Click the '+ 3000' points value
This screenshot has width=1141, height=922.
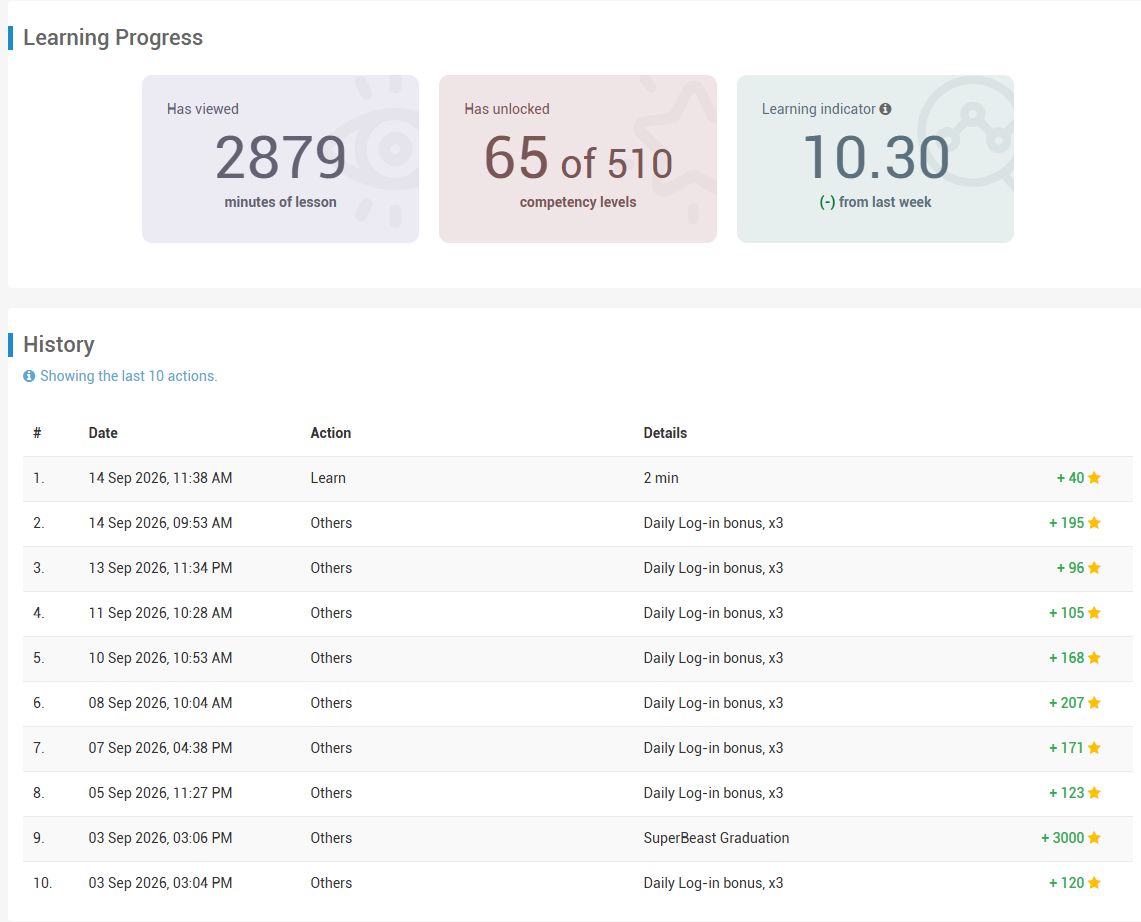(1062, 838)
